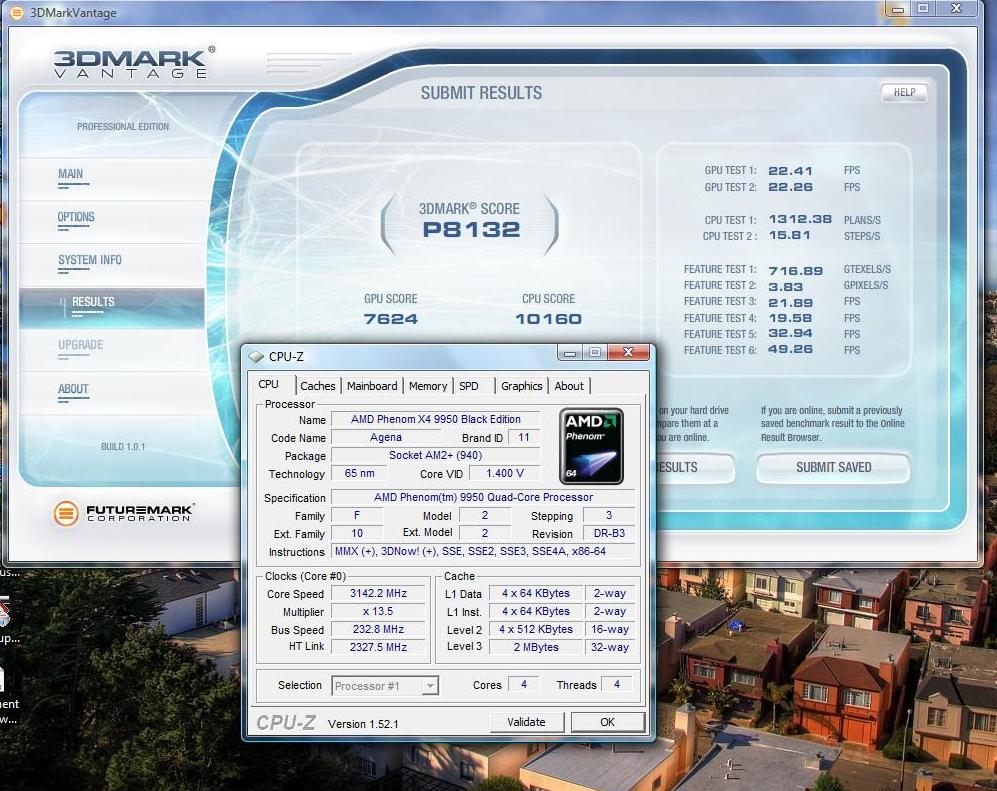This screenshot has height=791, width=997.
Task: Click the CPU-Z window title icon
Action: pos(256,357)
